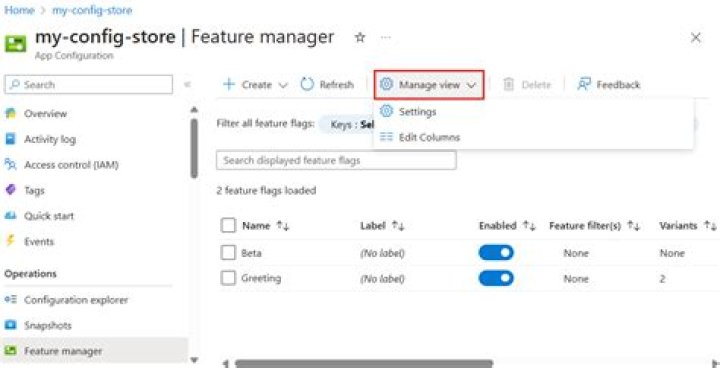Image resolution: width=720 pixels, height=368 pixels.
Task: Click the Refresh circular arrow icon
Action: point(307,85)
